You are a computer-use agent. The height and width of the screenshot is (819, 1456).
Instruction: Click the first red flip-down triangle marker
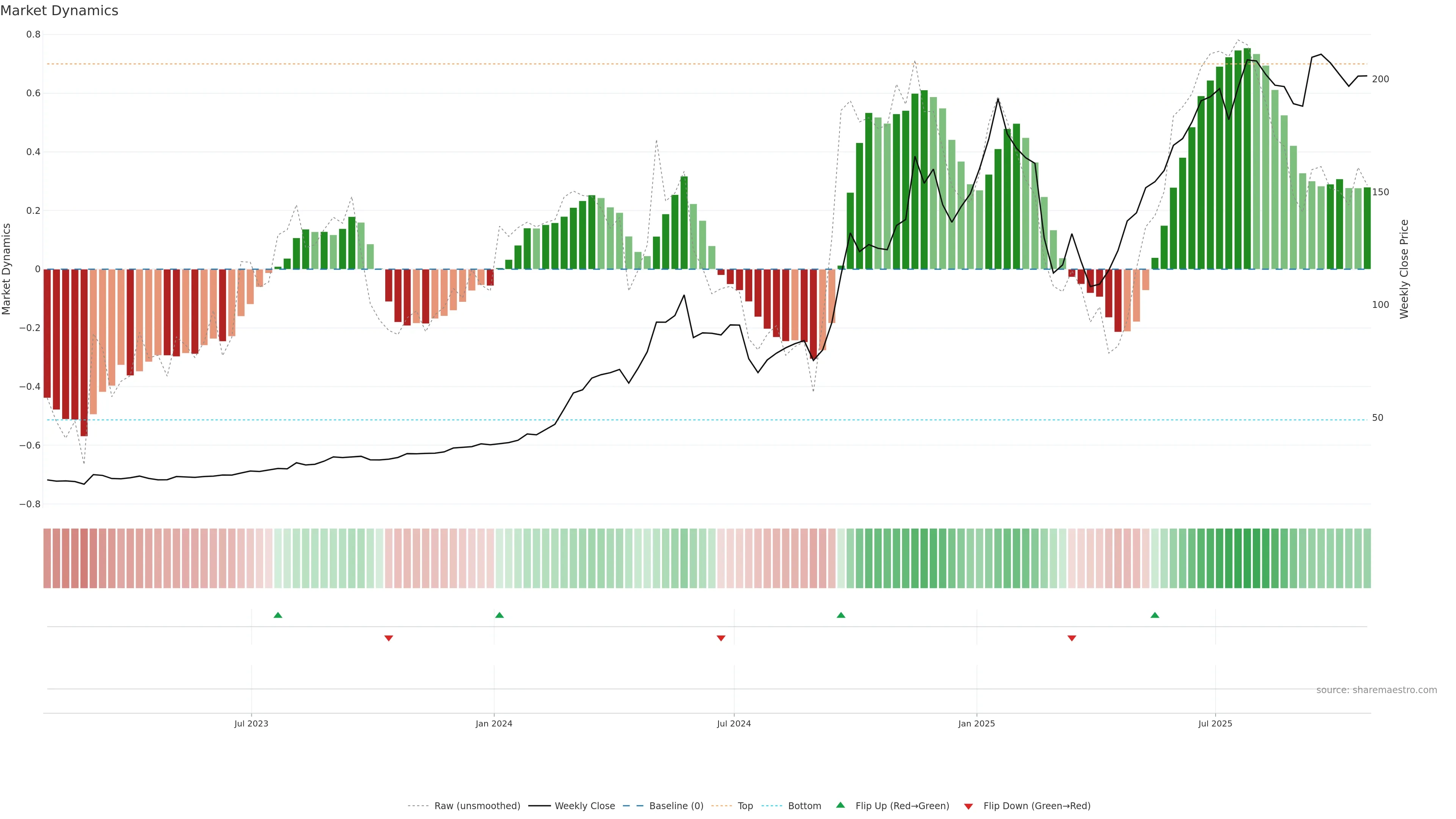pos(388,638)
